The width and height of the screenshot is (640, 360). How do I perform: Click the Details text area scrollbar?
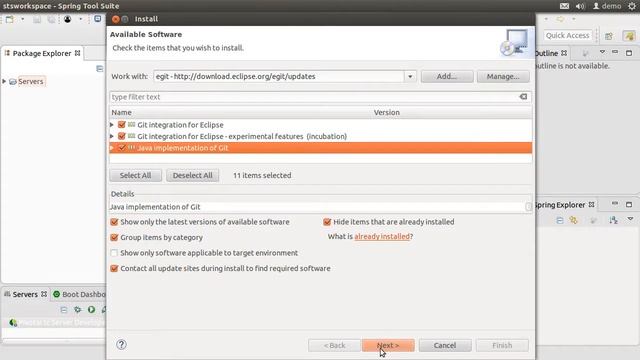[x=528, y=207]
